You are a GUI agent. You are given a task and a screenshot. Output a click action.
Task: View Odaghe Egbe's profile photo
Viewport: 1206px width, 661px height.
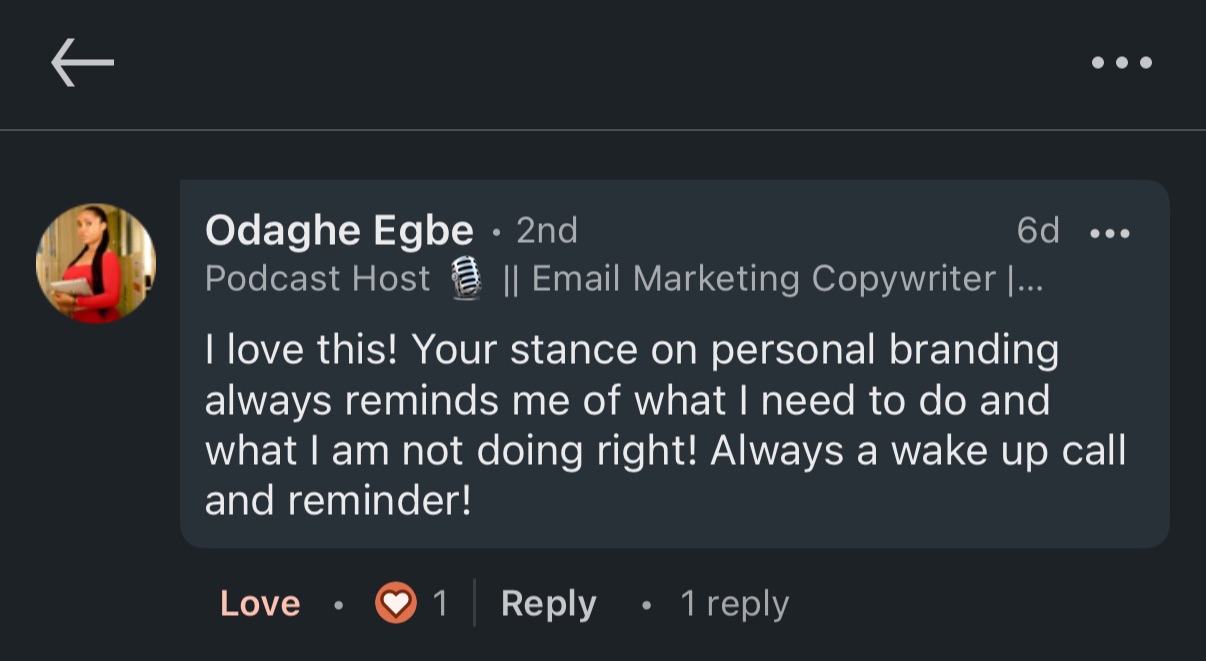click(96, 264)
